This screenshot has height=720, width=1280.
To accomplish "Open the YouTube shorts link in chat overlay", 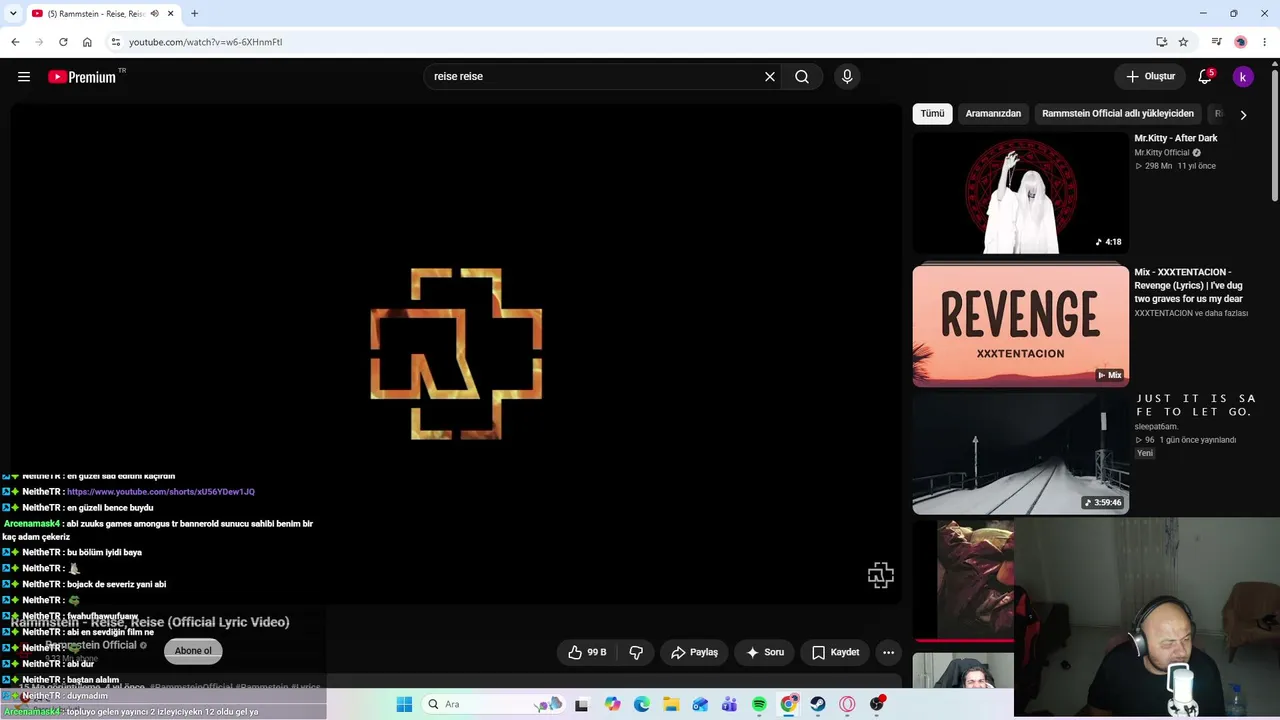I will [x=161, y=492].
